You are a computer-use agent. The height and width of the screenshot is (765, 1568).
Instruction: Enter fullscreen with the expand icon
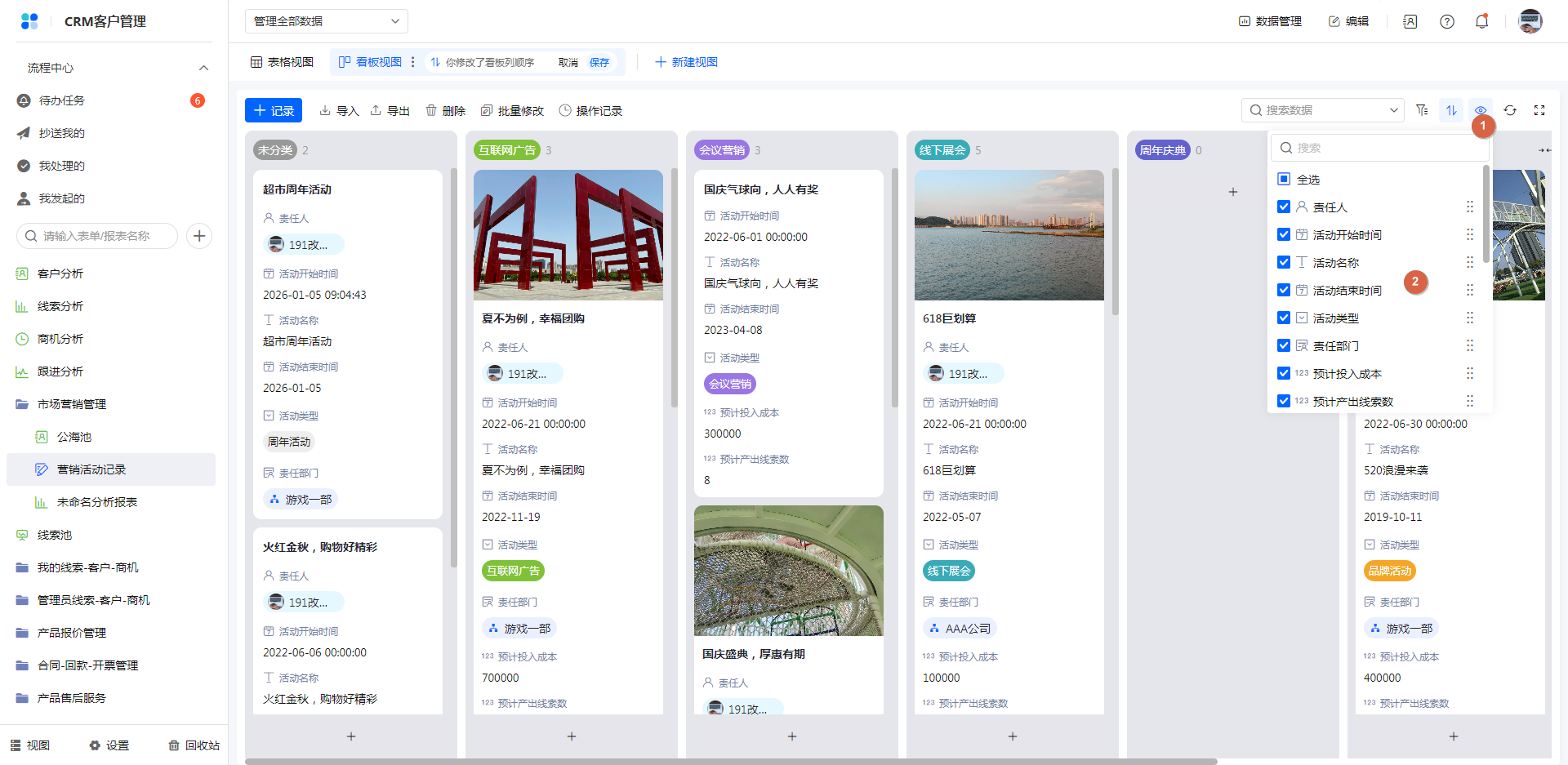click(x=1539, y=110)
